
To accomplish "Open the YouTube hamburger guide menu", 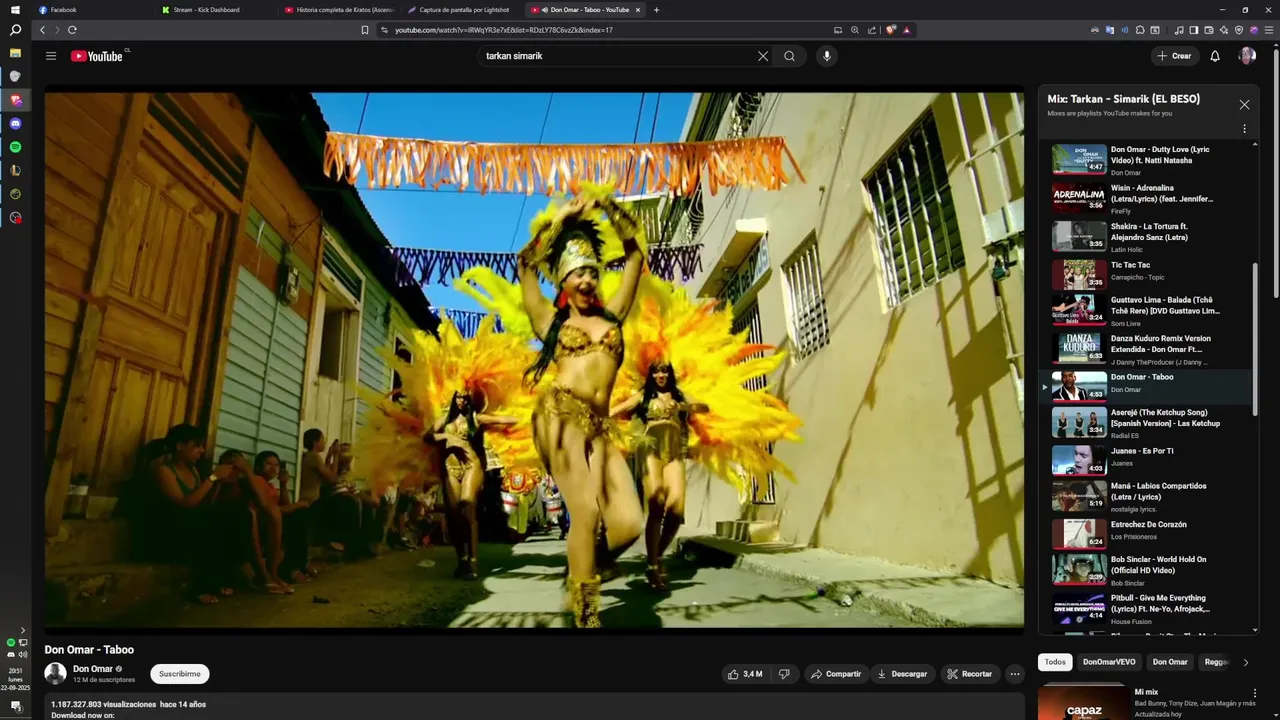I will point(51,56).
